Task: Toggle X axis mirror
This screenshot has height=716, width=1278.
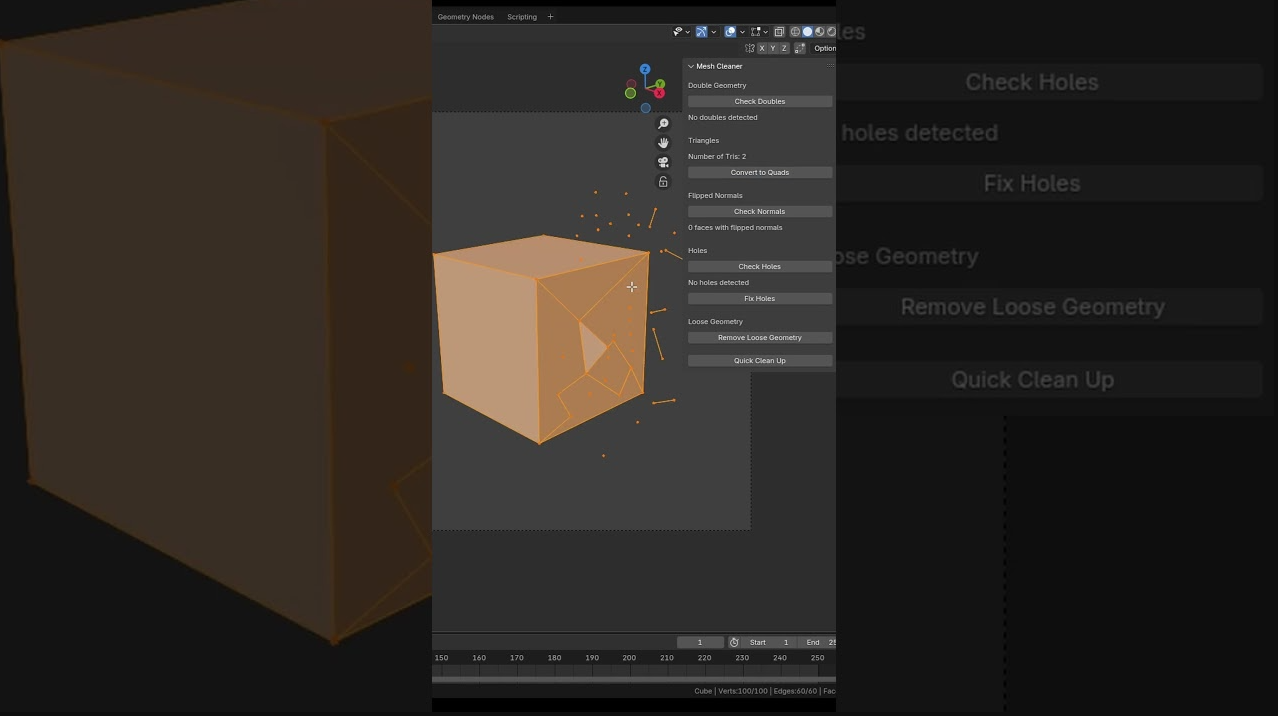Action: click(x=762, y=48)
